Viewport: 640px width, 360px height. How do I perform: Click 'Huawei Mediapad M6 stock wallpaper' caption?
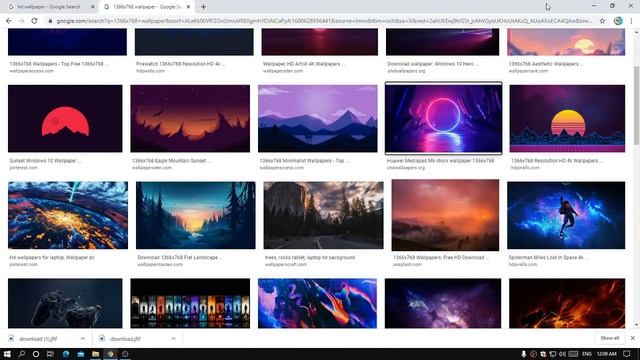(x=440, y=161)
